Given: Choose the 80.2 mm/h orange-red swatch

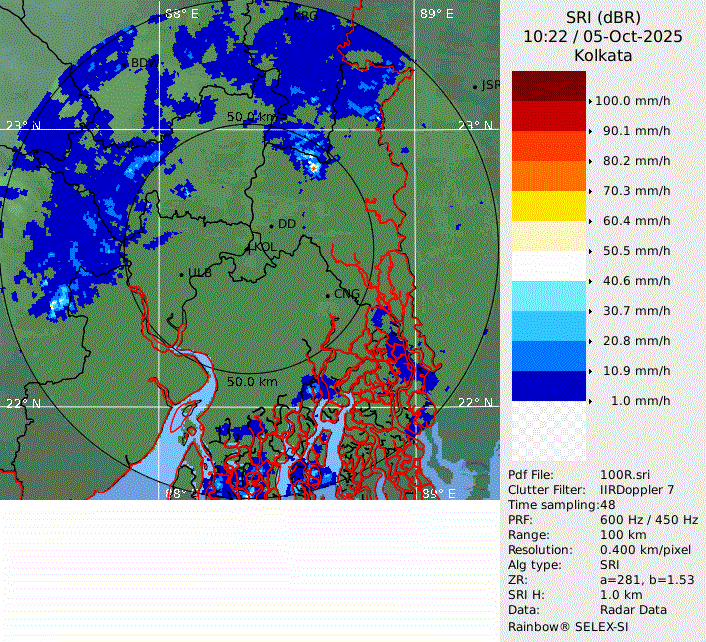Looking at the screenshot, I should [x=548, y=146].
